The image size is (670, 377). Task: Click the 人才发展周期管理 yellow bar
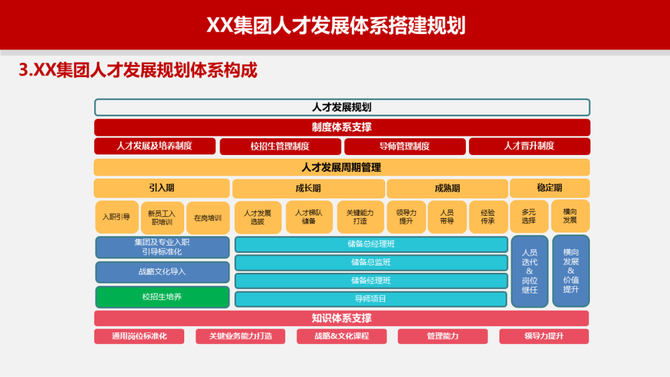pyautogui.click(x=342, y=168)
